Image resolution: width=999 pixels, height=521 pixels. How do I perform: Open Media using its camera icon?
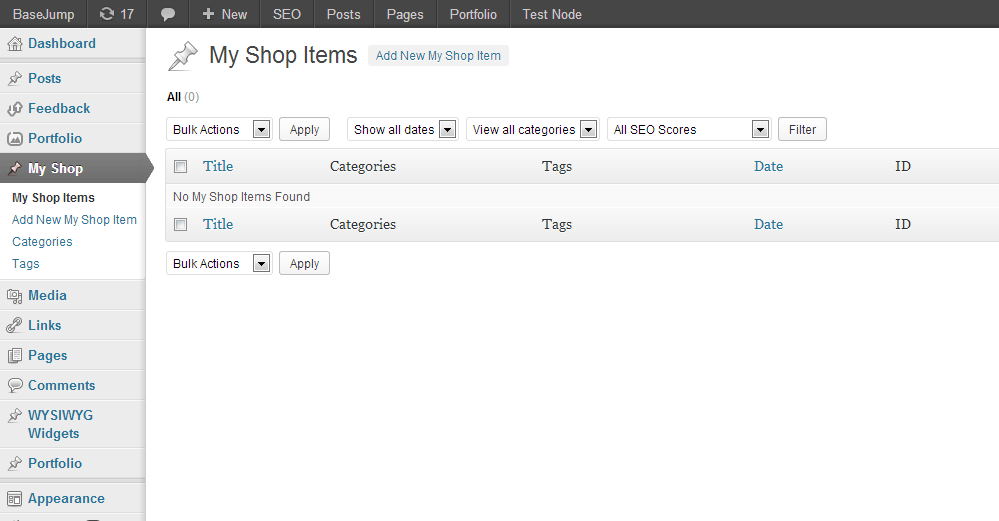(x=15, y=296)
